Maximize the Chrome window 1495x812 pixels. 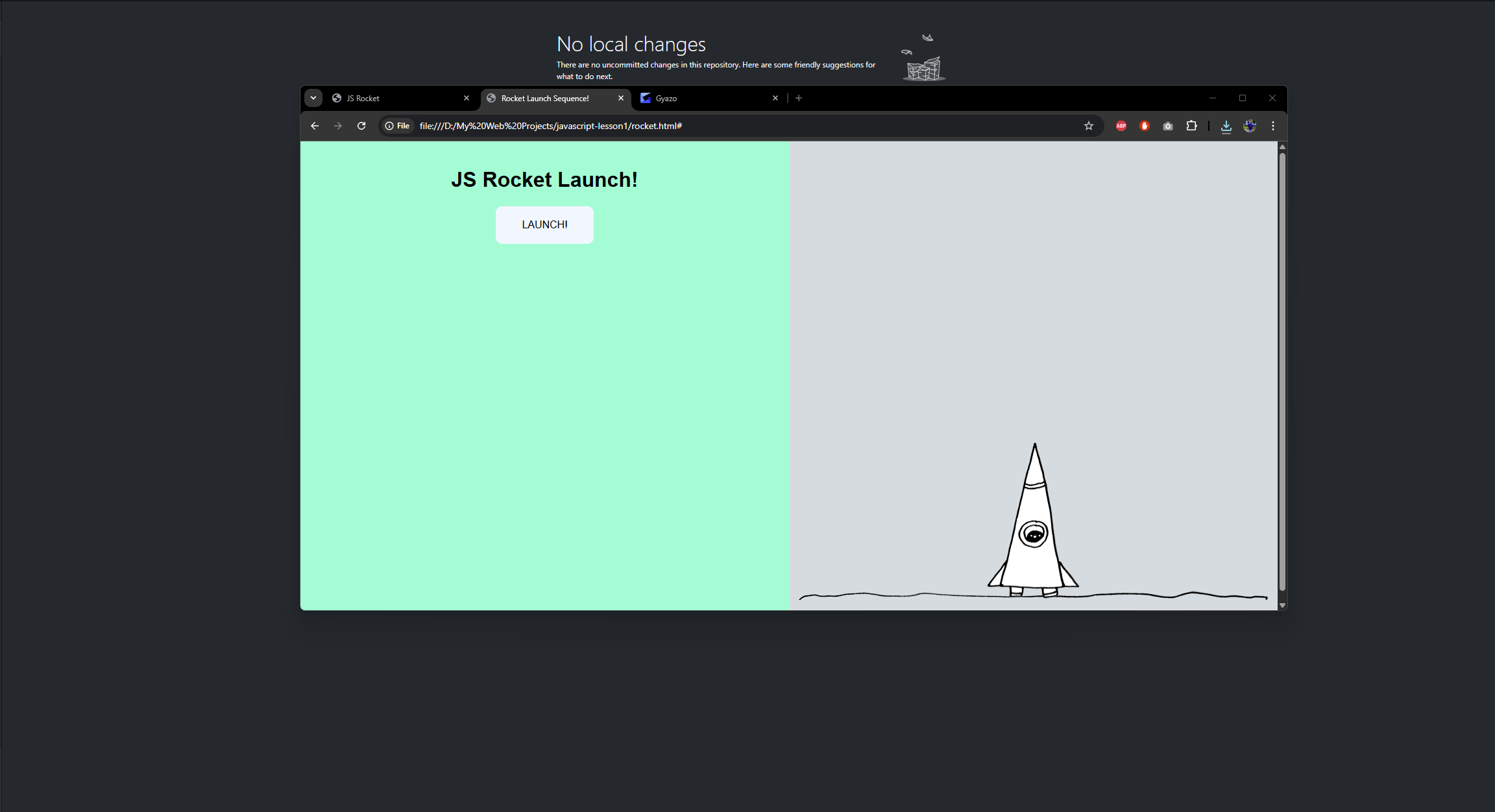(x=1243, y=98)
